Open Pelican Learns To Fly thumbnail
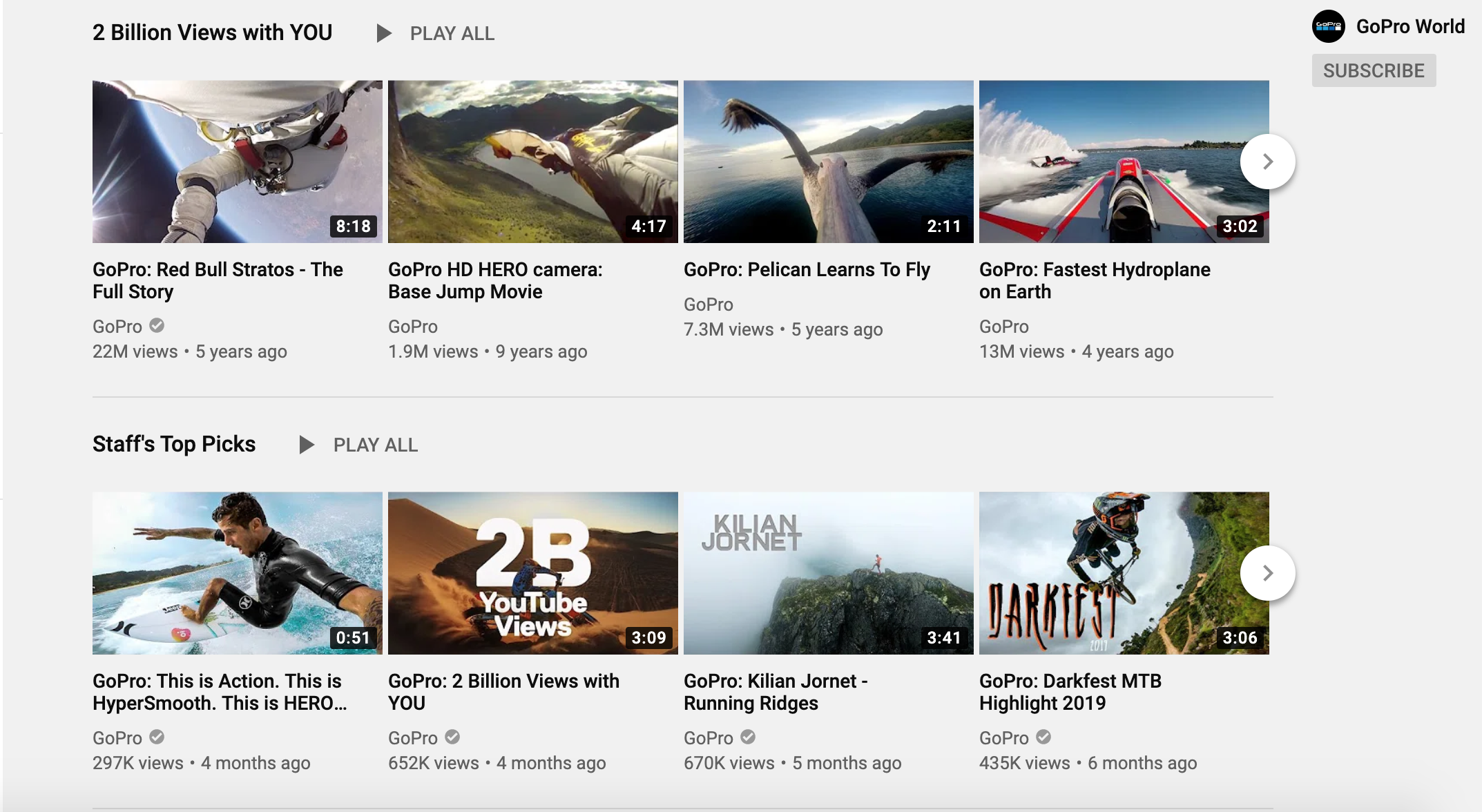The image size is (1482, 812). (829, 162)
